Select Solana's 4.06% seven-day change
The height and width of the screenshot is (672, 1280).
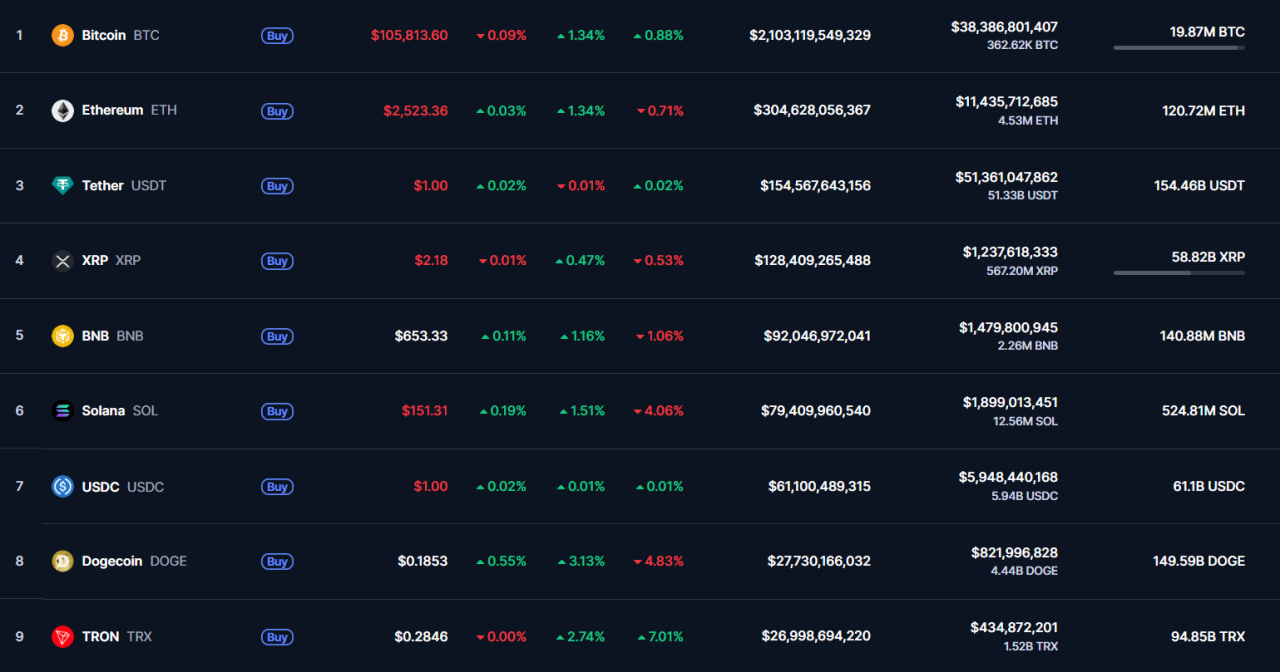[x=659, y=411]
